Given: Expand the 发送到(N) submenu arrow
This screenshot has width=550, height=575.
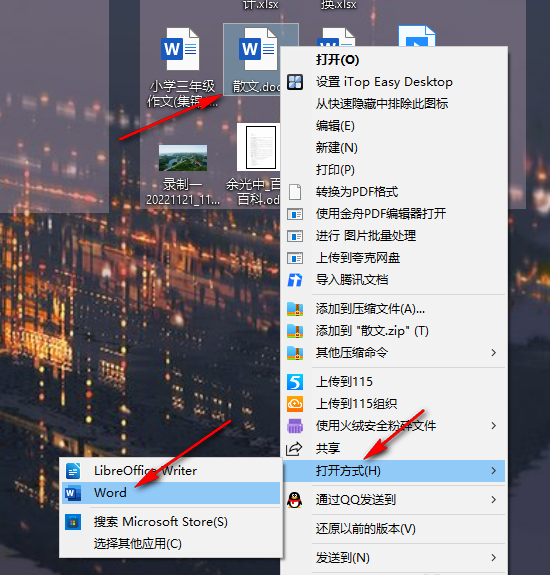Looking at the screenshot, I should [x=494, y=558].
